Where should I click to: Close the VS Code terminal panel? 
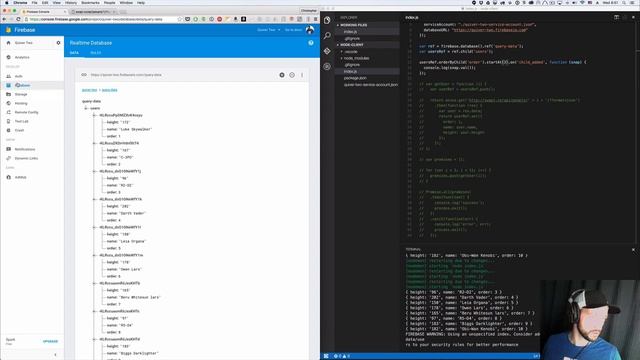coord(633,249)
